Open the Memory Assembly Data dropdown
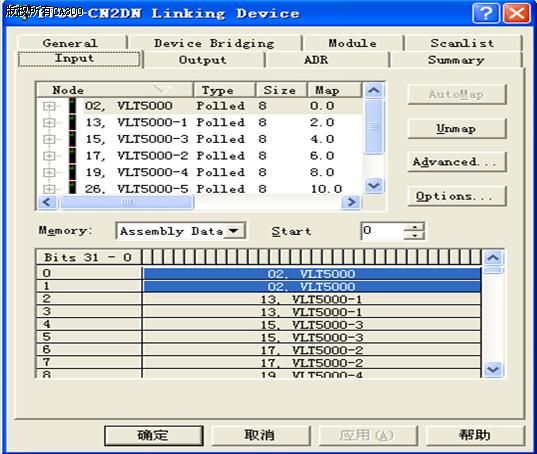This screenshot has height=454, width=537. [233, 231]
